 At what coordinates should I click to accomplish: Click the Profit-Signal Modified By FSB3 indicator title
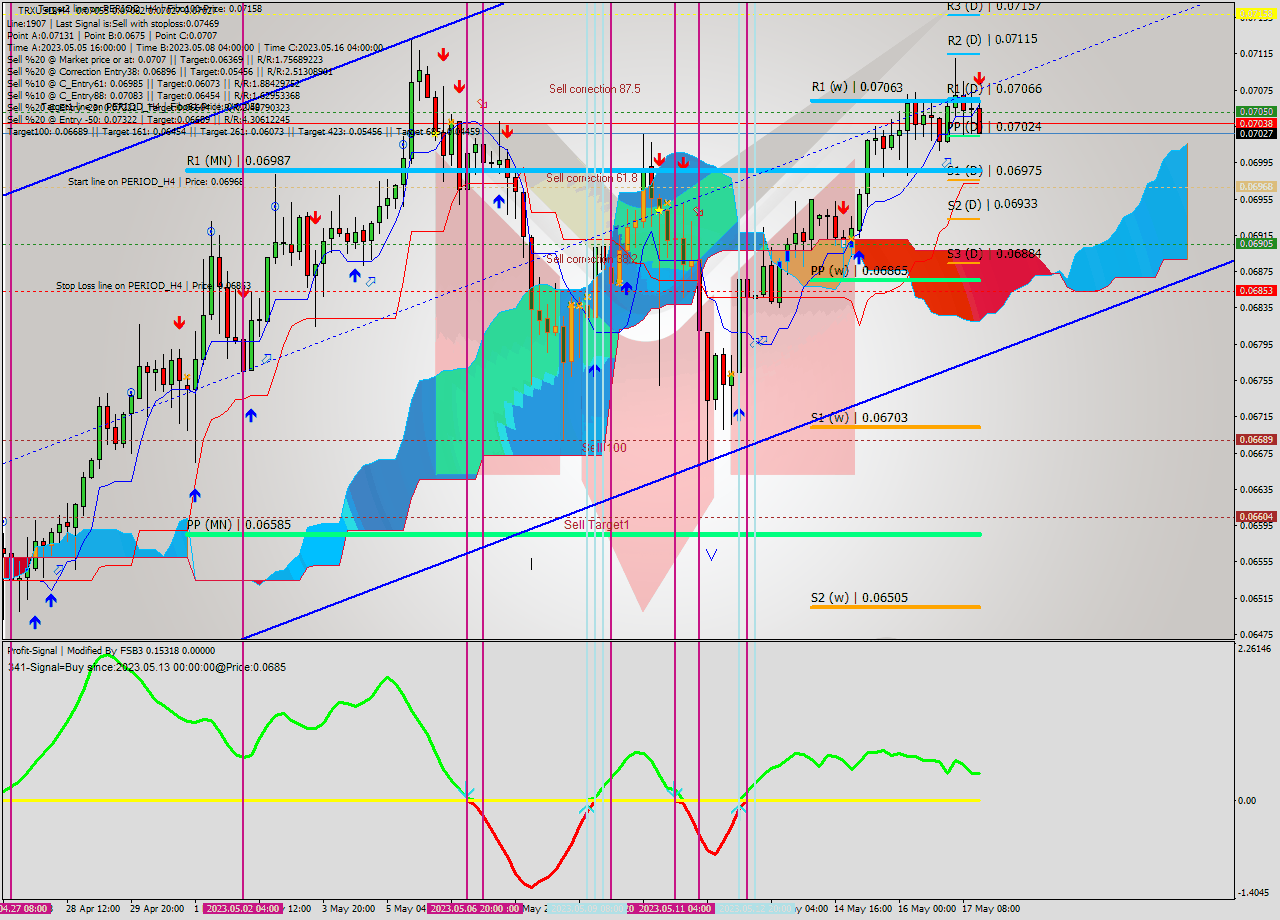[x=110, y=650]
